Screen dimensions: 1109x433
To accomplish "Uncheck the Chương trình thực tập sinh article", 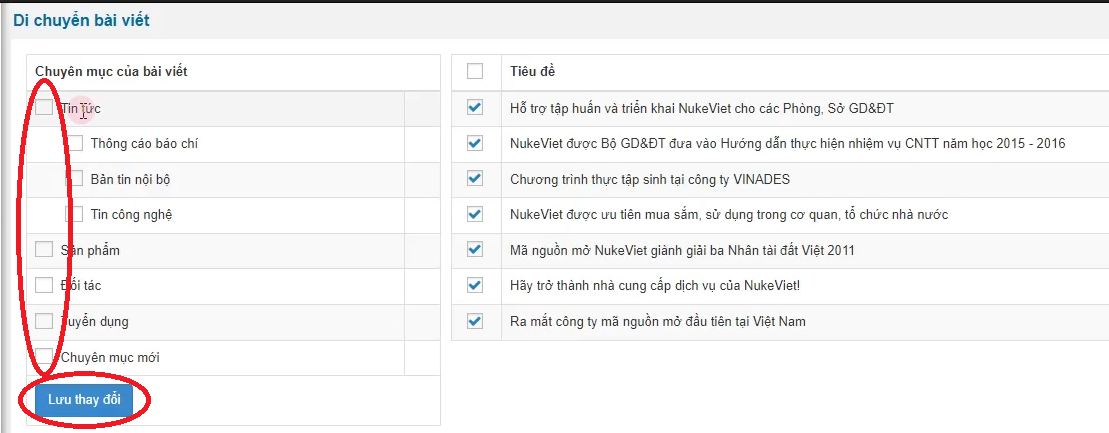I will pos(475,179).
